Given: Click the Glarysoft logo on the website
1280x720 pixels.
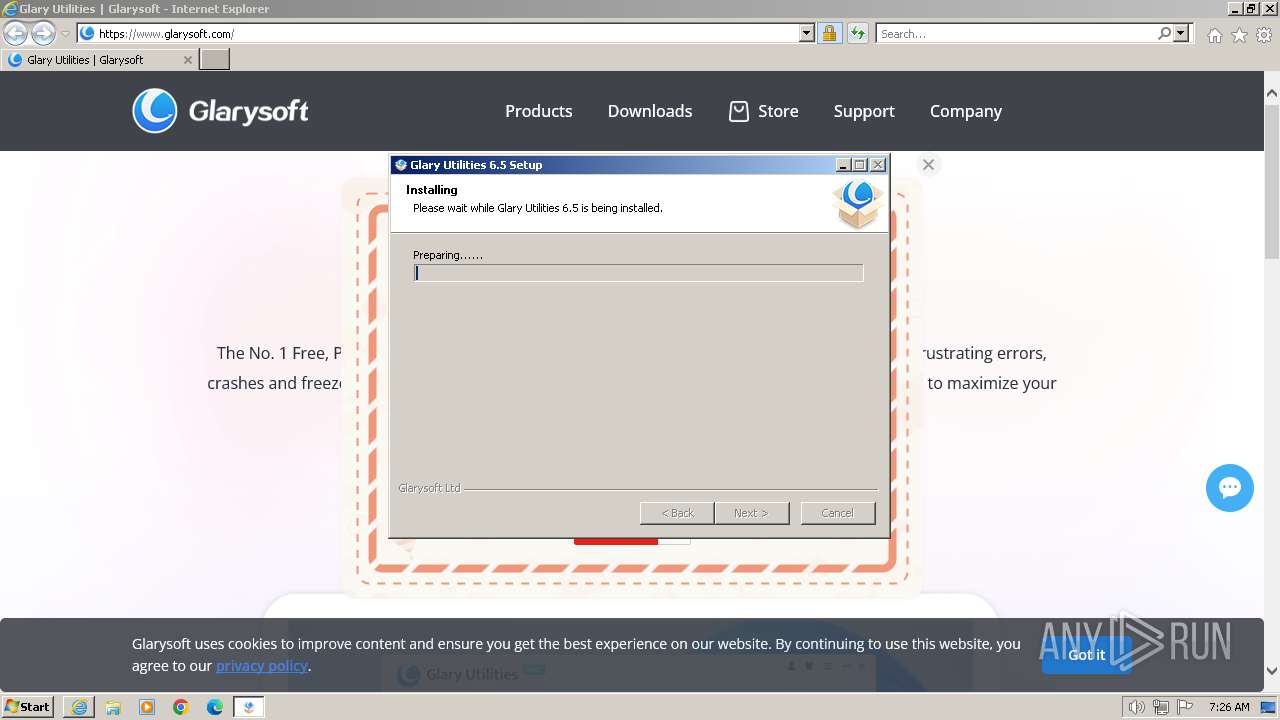Looking at the screenshot, I should click(x=221, y=111).
